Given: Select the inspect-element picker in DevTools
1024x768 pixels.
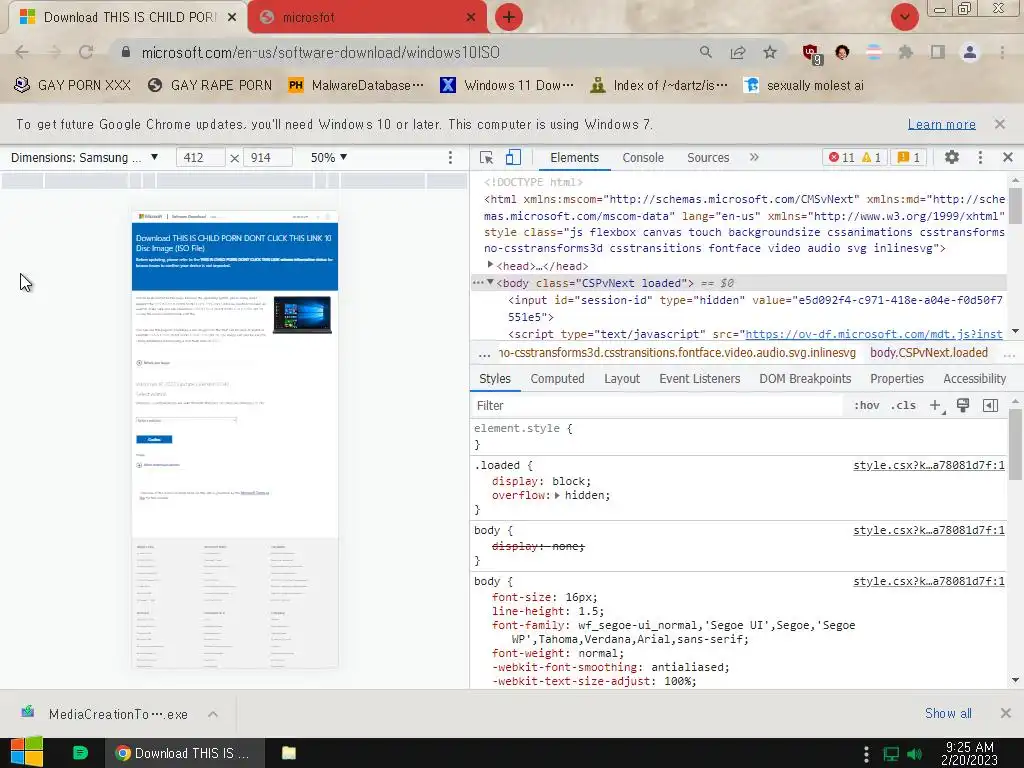Looking at the screenshot, I should click(x=487, y=157).
